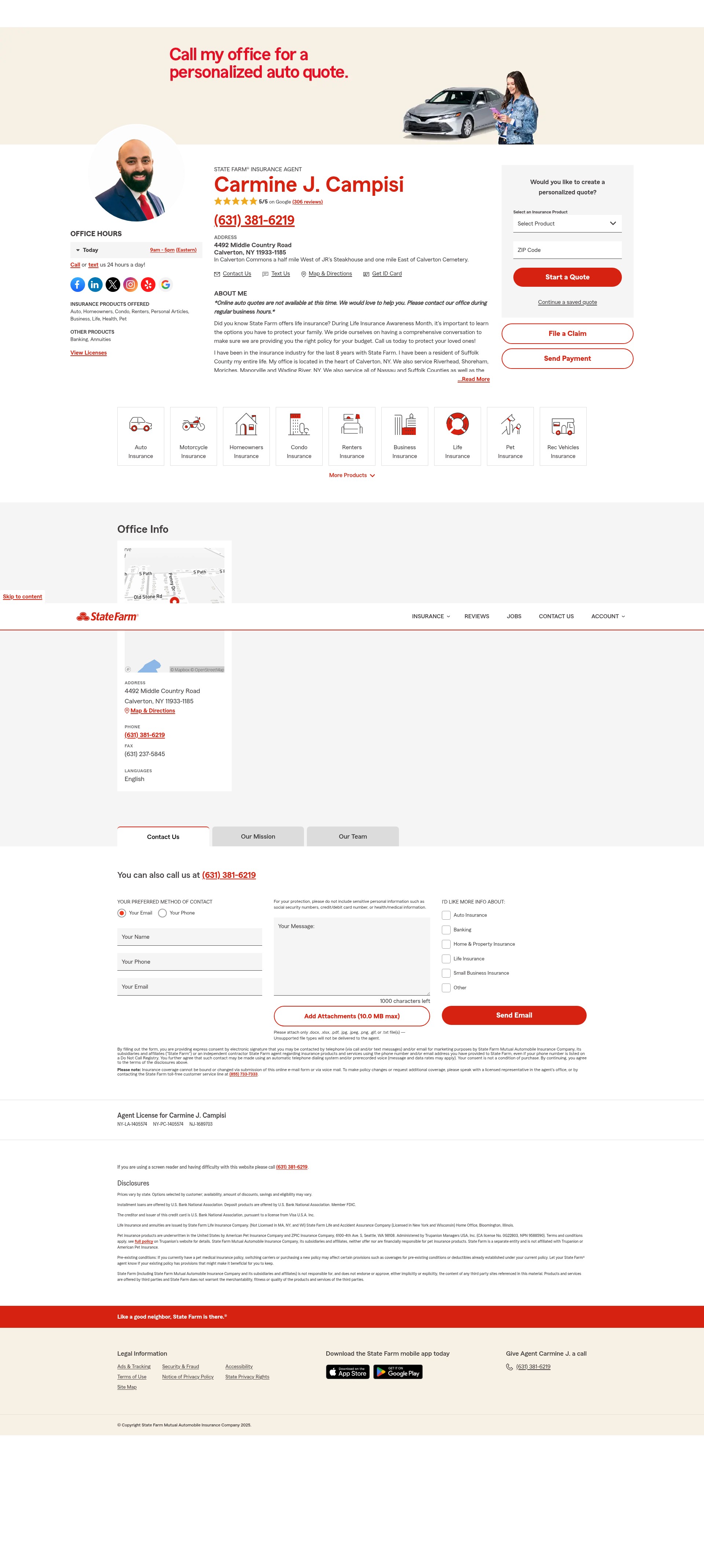Check the Banking checkbox
Viewport: 704px width, 1568px height.
tap(446, 930)
